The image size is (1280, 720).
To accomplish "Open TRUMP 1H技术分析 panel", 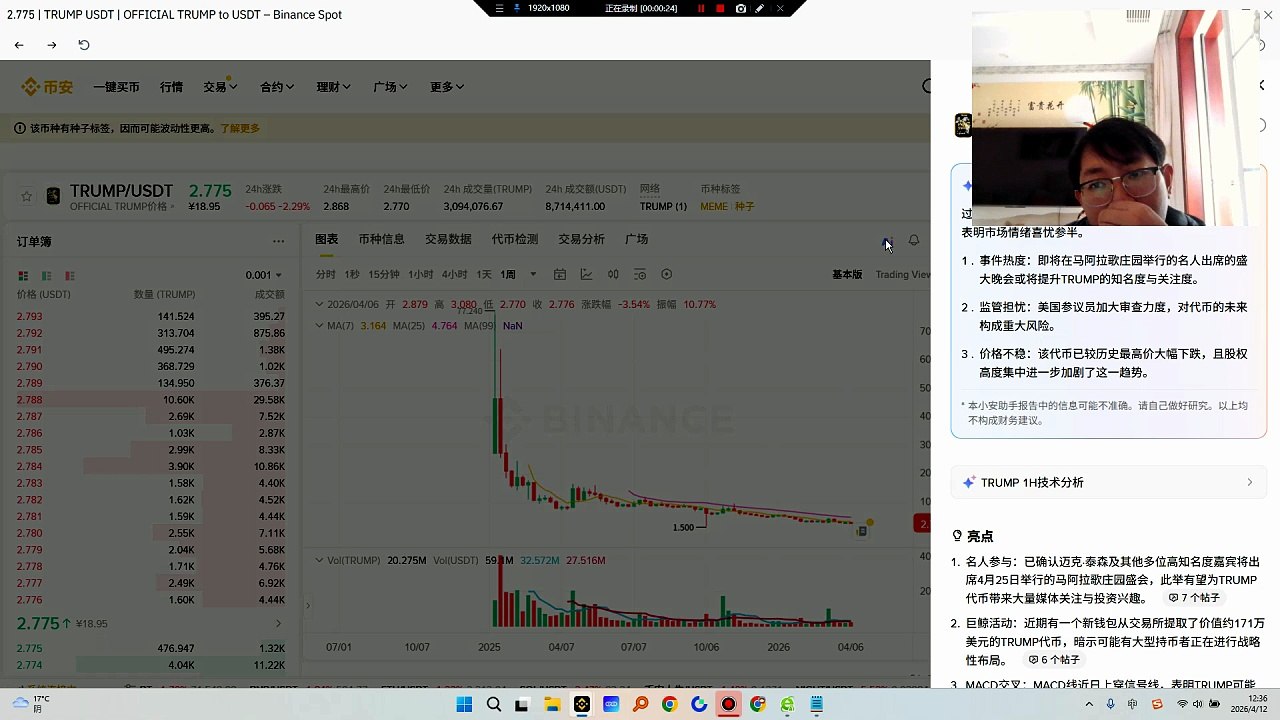I will 1109,482.
